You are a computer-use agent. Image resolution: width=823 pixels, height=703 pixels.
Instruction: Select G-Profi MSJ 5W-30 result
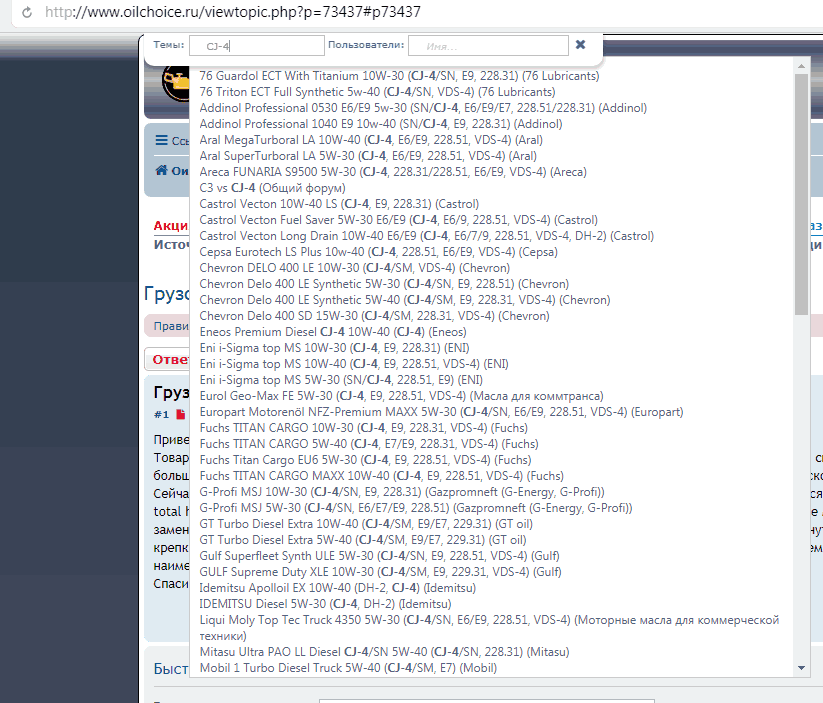point(416,508)
